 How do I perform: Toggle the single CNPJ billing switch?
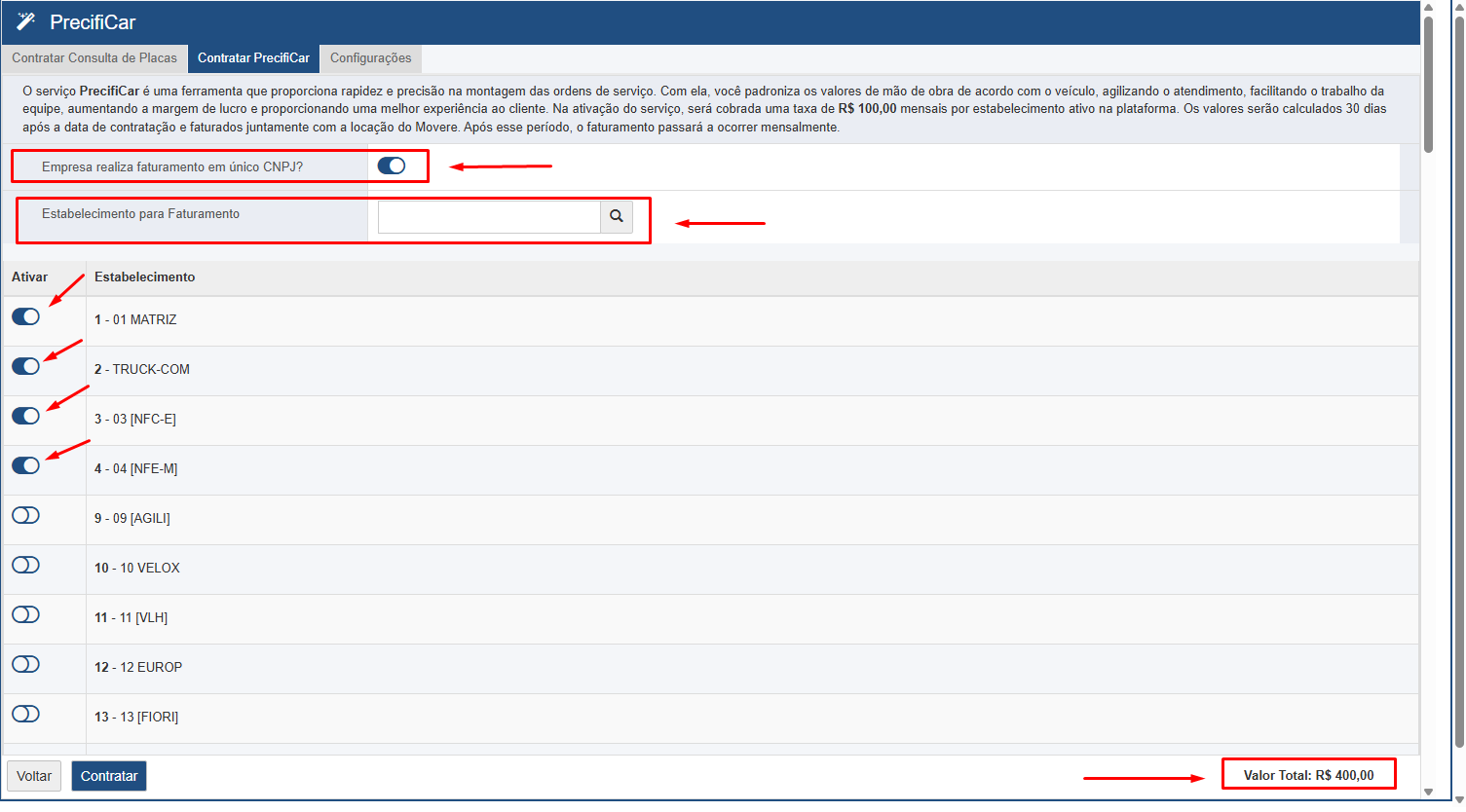click(392, 166)
